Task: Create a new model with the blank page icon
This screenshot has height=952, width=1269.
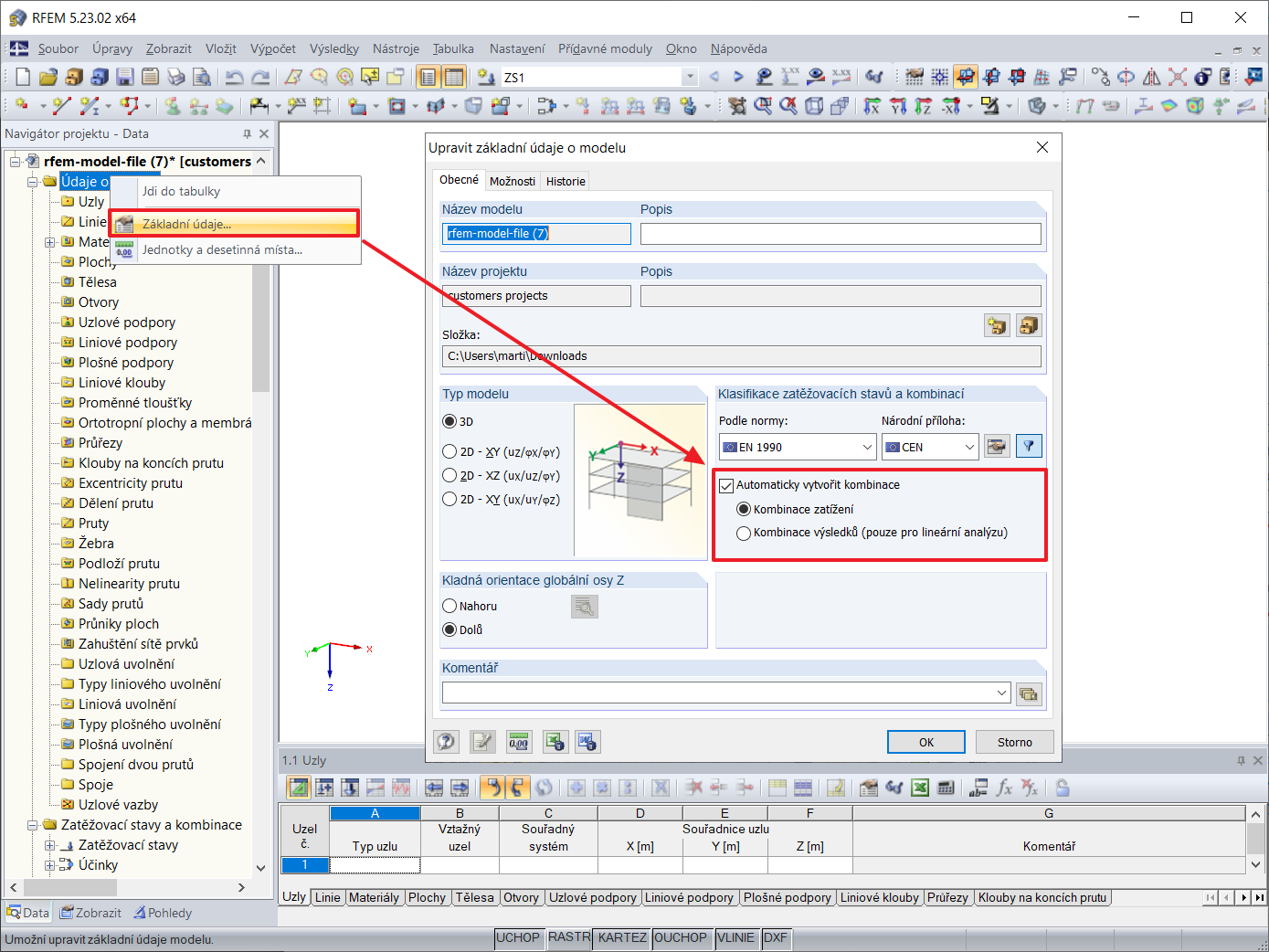Action: [x=23, y=78]
